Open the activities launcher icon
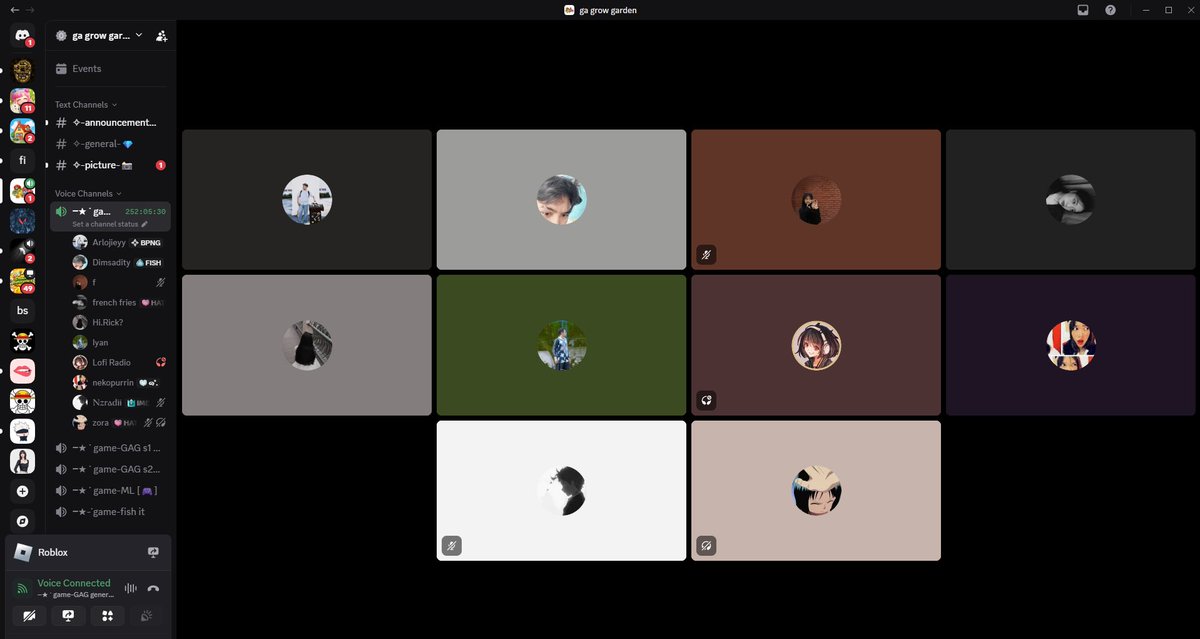This screenshot has width=1200, height=639. (x=107, y=616)
